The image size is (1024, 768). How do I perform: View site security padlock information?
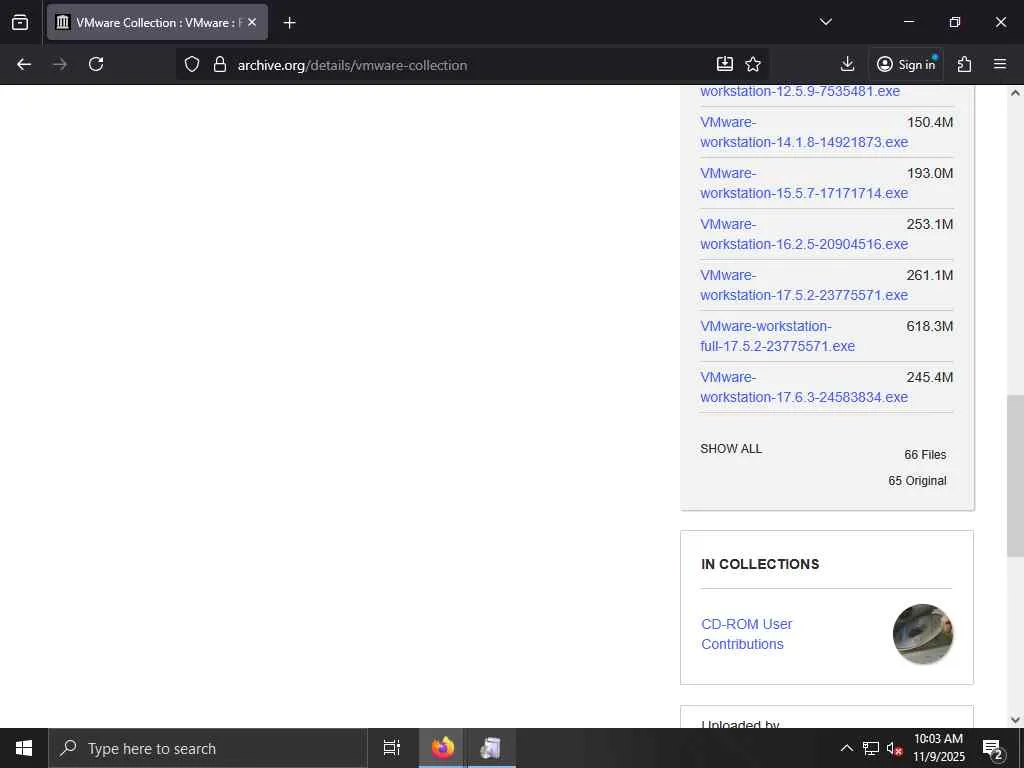coord(220,64)
